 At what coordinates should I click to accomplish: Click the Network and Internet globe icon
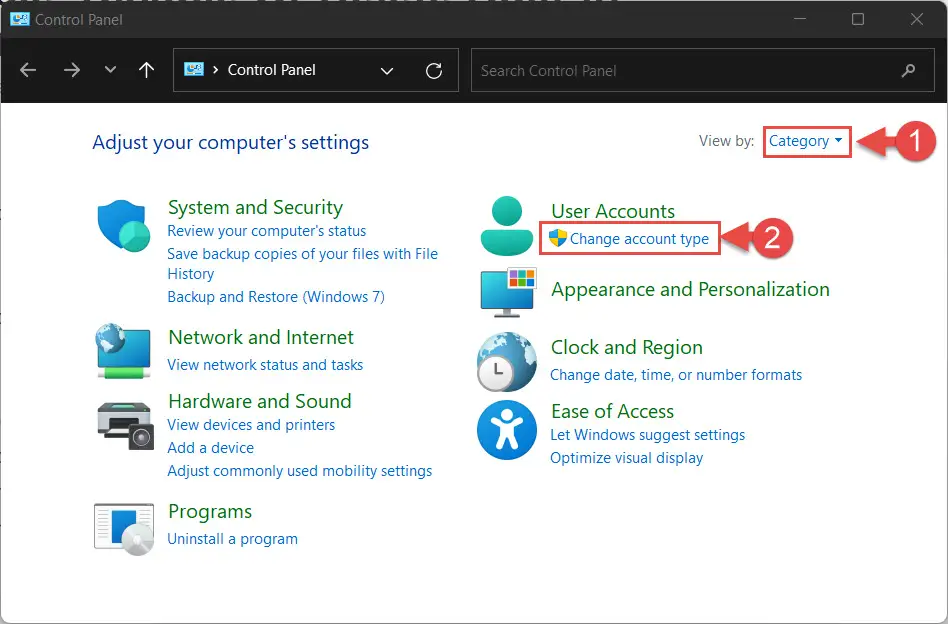click(x=123, y=351)
